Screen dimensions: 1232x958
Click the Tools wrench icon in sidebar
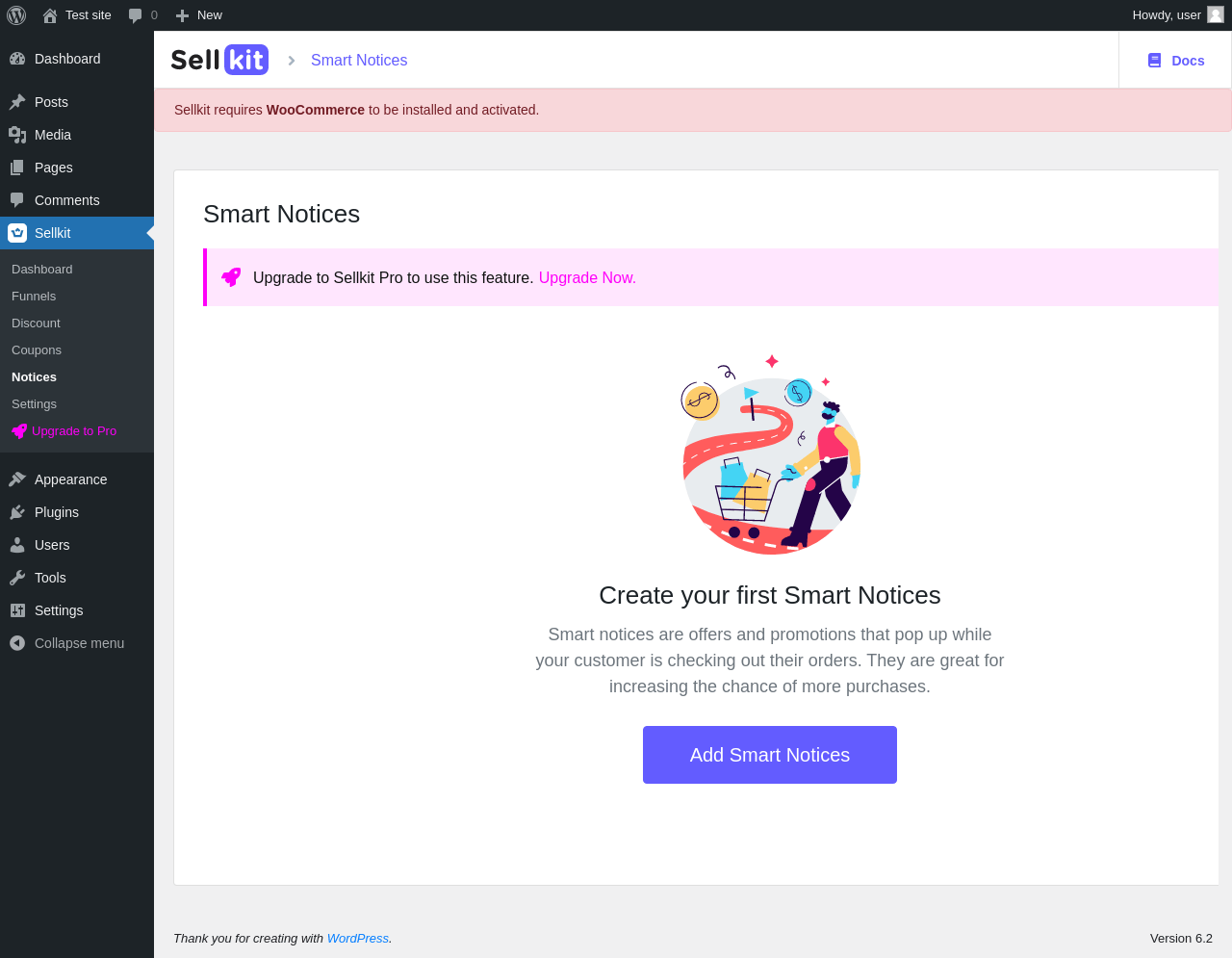pyautogui.click(x=17, y=578)
